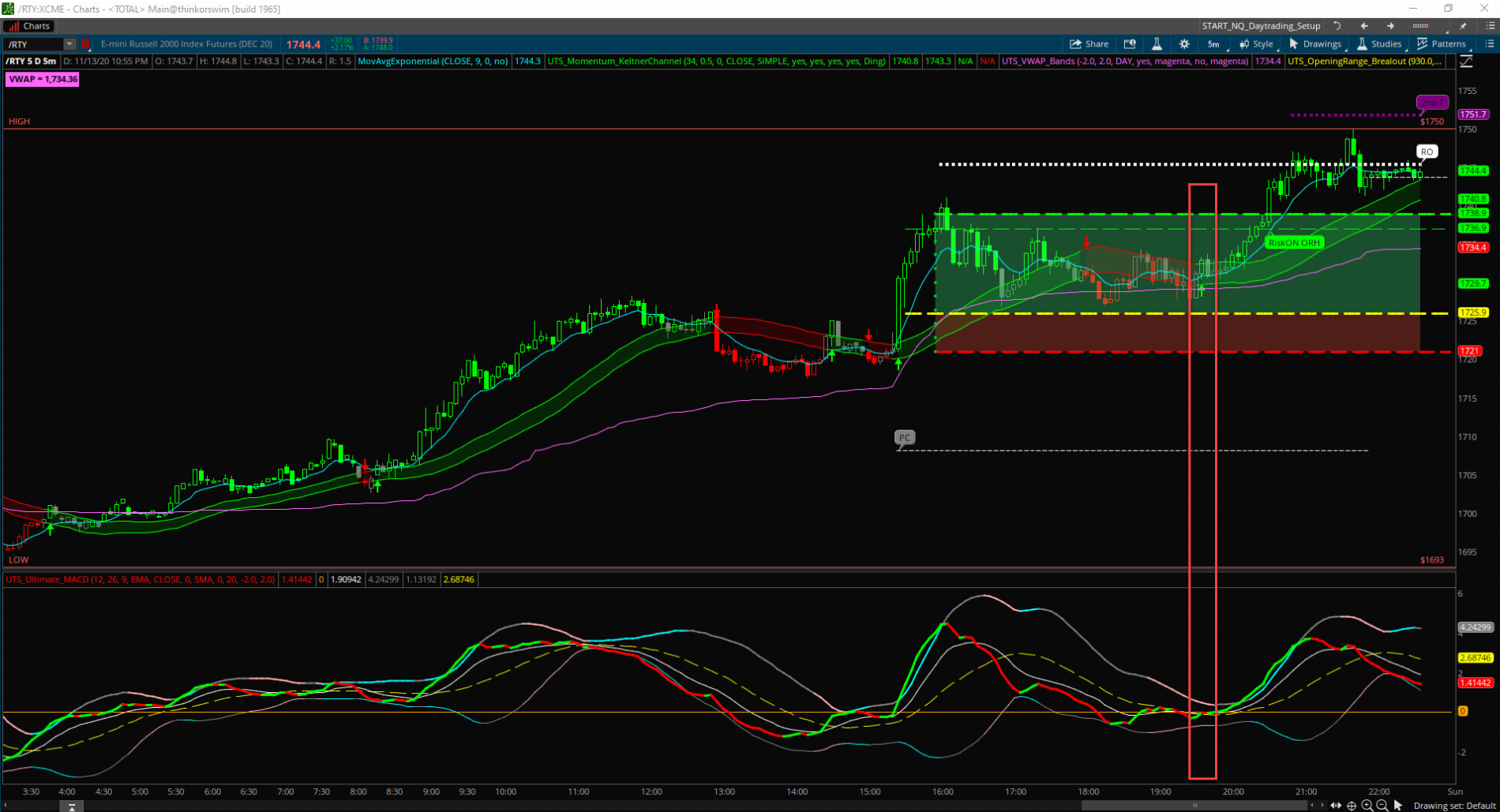The height and width of the screenshot is (812, 1500).
Task: Click the zoom in magnifier icon
Action: pyautogui.click(x=1367, y=806)
